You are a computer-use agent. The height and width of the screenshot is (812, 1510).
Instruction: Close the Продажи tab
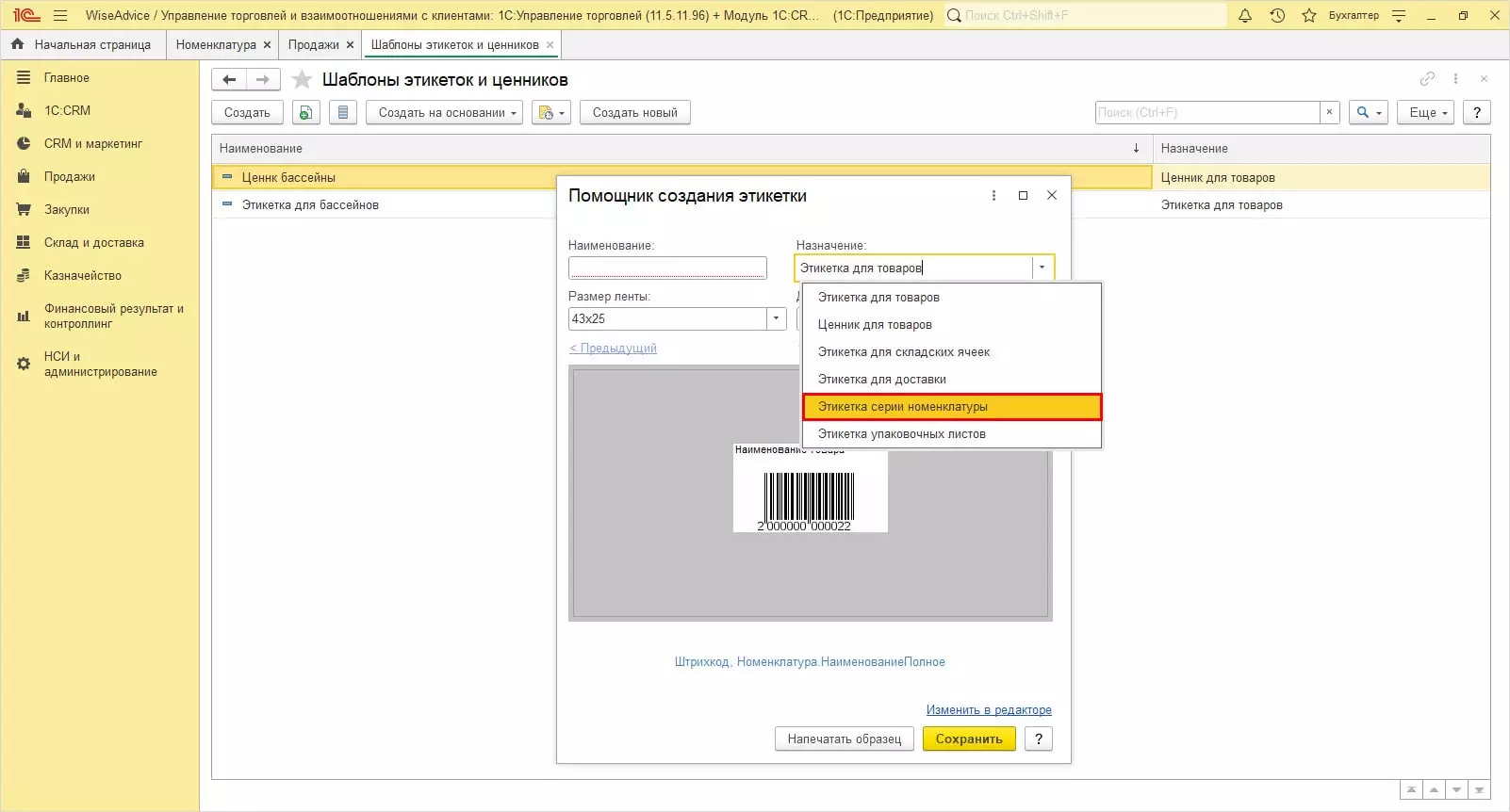tap(351, 45)
